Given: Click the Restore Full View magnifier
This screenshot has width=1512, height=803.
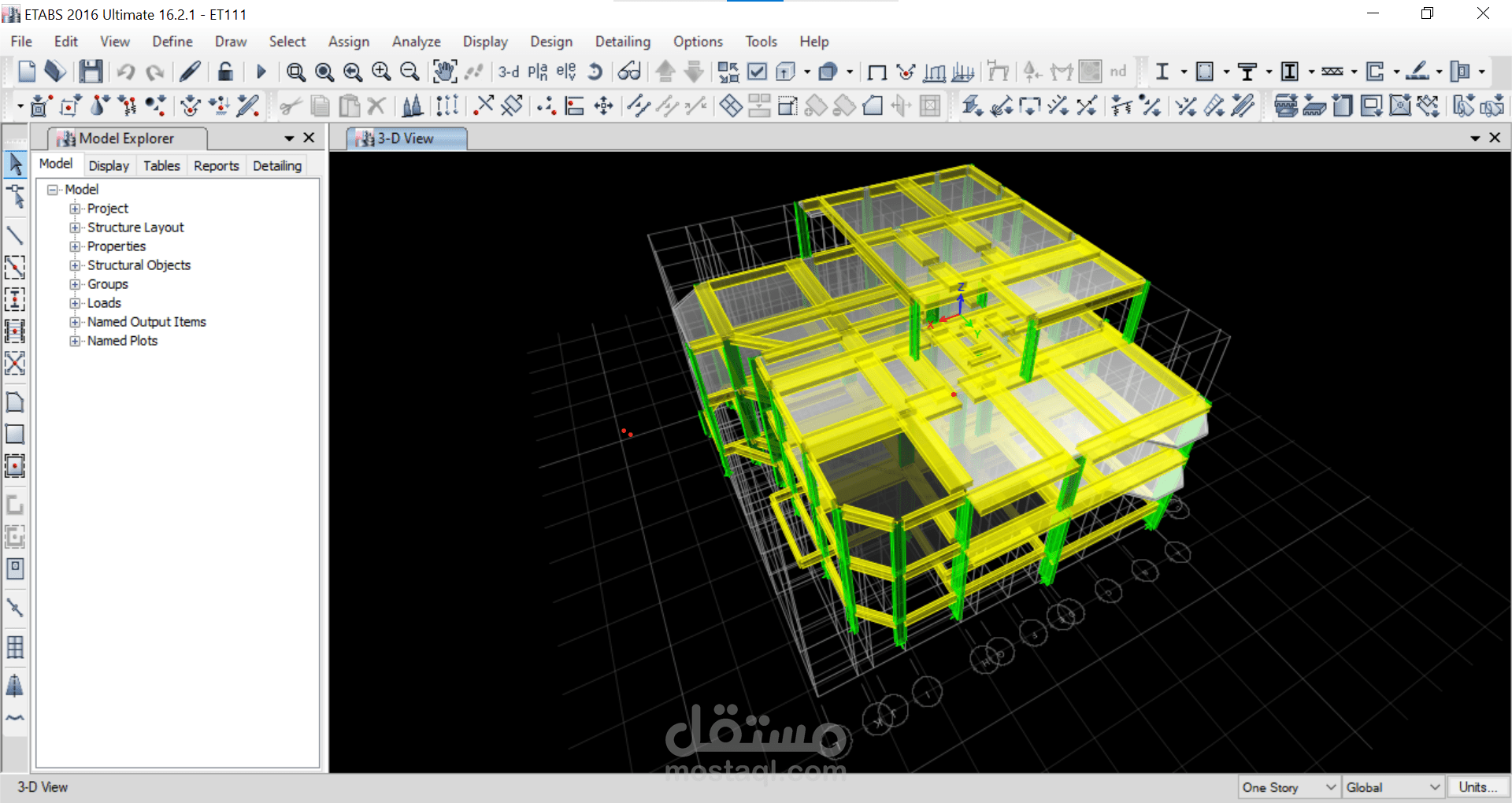Looking at the screenshot, I should (x=324, y=72).
